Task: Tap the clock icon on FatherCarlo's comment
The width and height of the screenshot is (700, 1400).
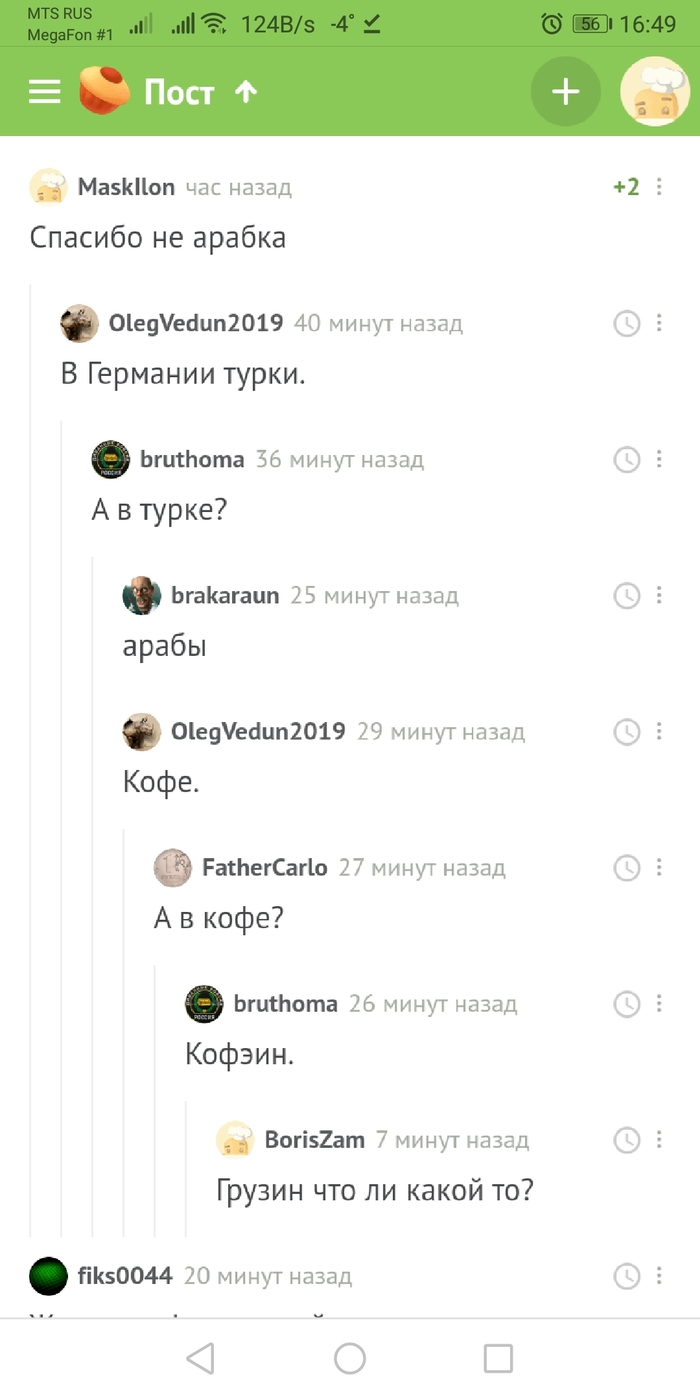Action: tap(628, 868)
